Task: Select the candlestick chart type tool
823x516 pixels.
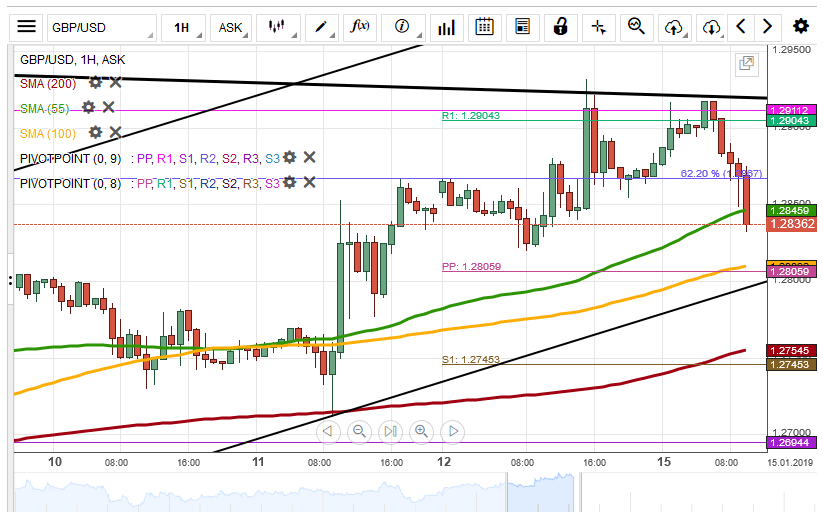Action: tap(277, 27)
